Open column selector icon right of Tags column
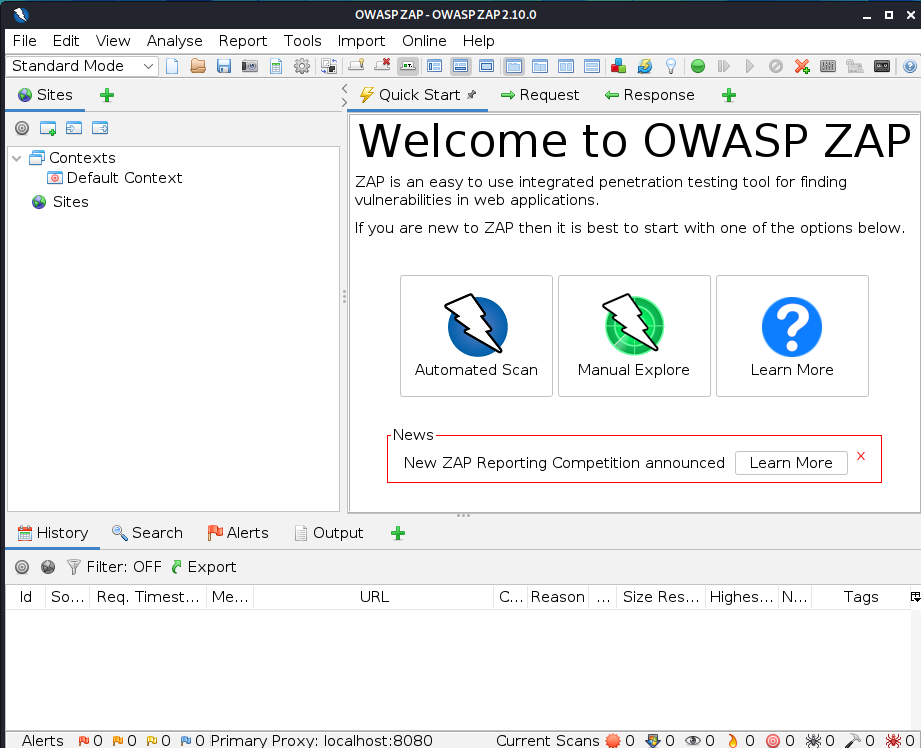The width and height of the screenshot is (921, 748). coord(915,597)
